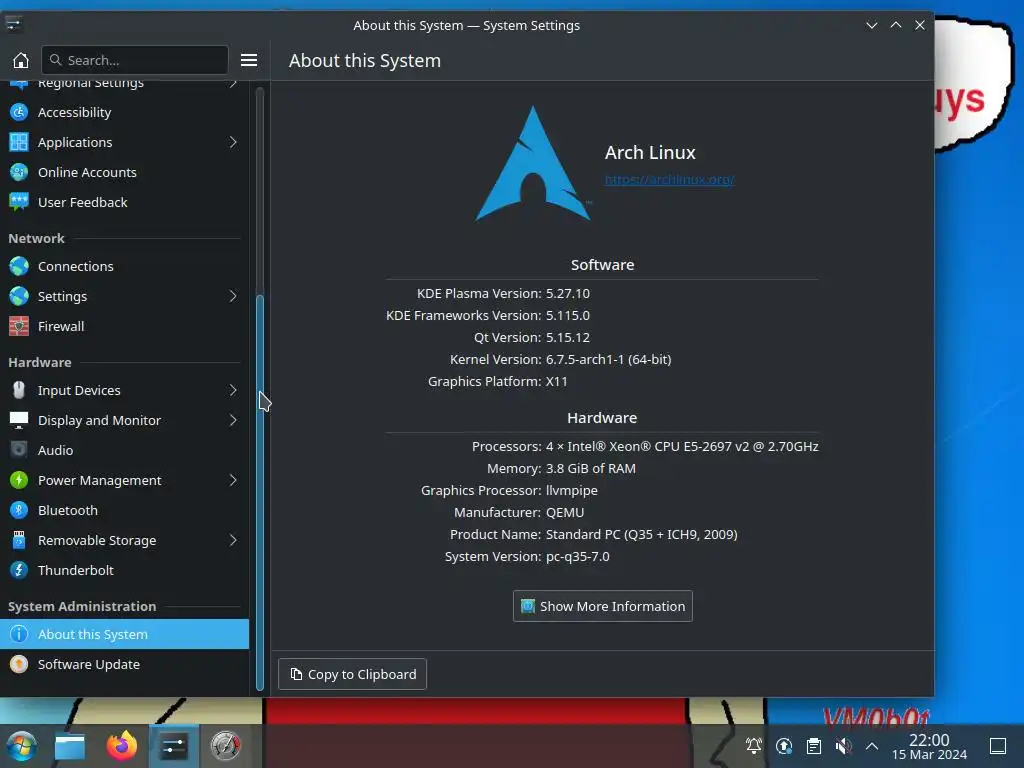Viewport: 1024px width, 768px height.
Task: Select the Thunderbolt entry label
Action: [76, 571]
